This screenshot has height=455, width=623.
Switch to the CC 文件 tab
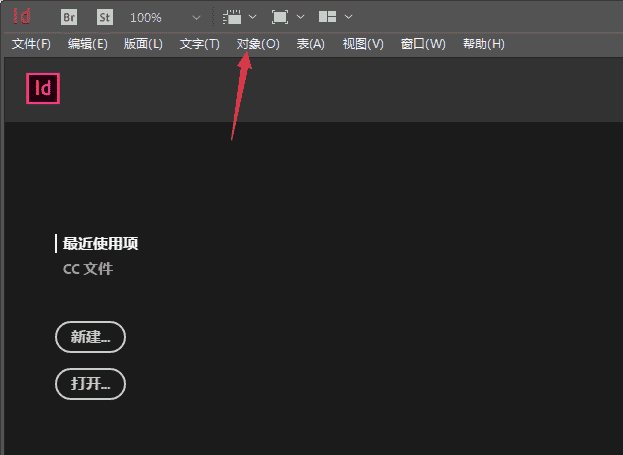pyautogui.click(x=88, y=269)
